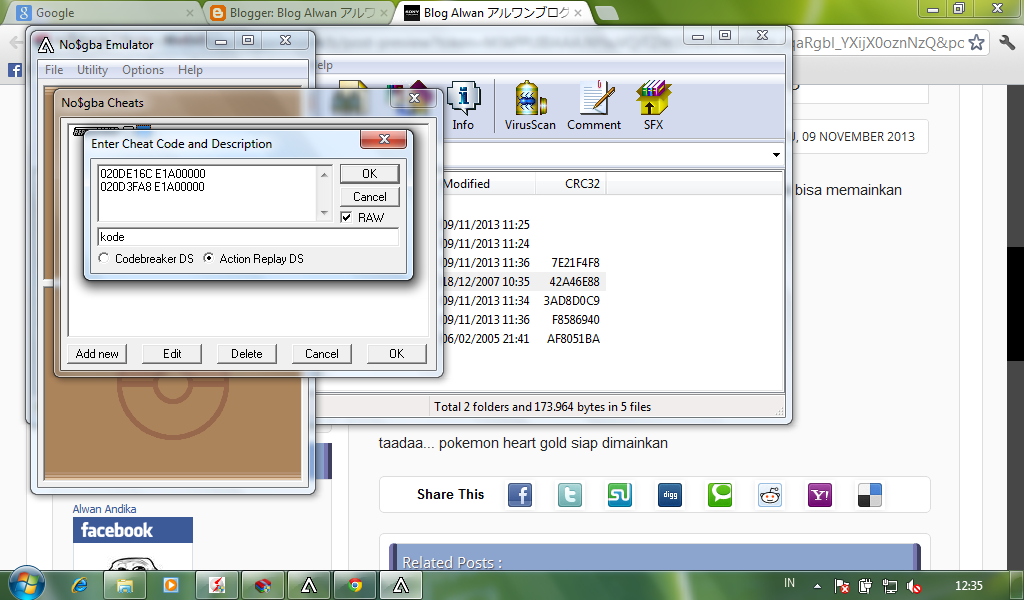Expand the WinRAR address bar dropdown
The height and width of the screenshot is (600, 1024).
(776, 155)
